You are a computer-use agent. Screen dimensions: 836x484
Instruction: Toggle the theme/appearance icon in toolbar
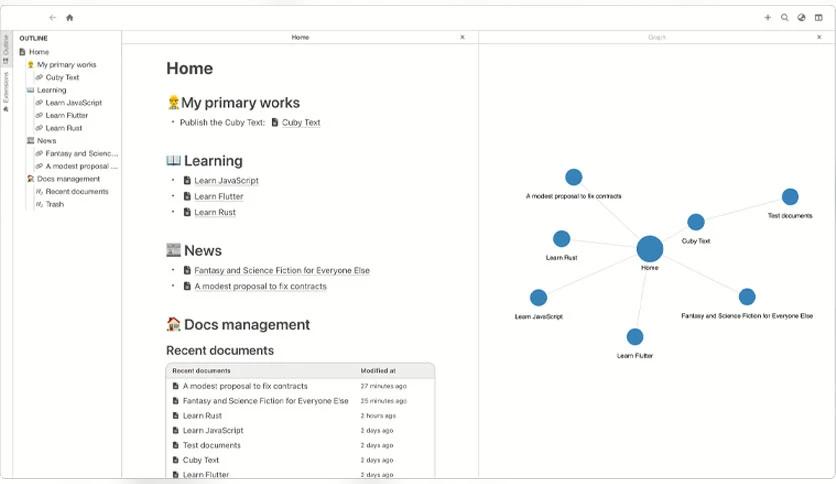[x=801, y=18]
